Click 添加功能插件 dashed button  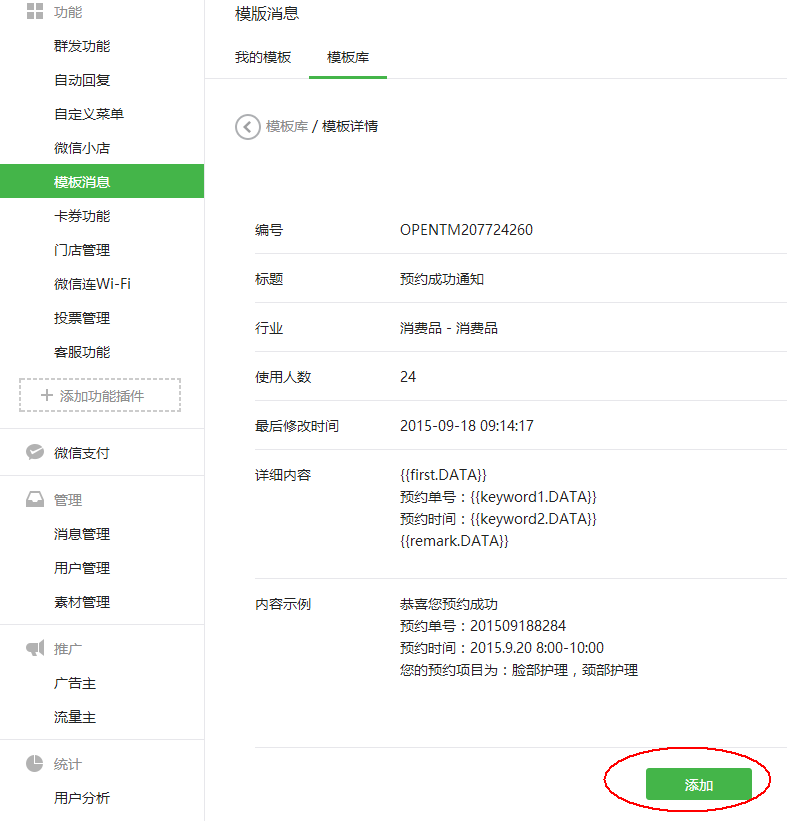[x=100, y=395]
